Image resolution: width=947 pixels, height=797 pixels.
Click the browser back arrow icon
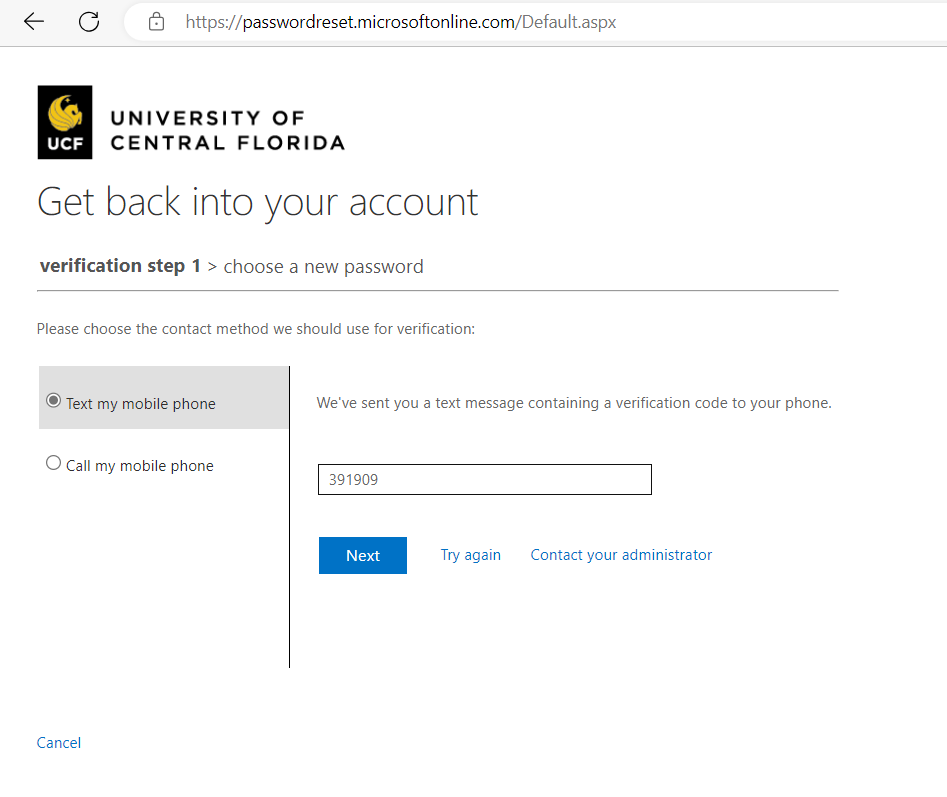click(34, 22)
